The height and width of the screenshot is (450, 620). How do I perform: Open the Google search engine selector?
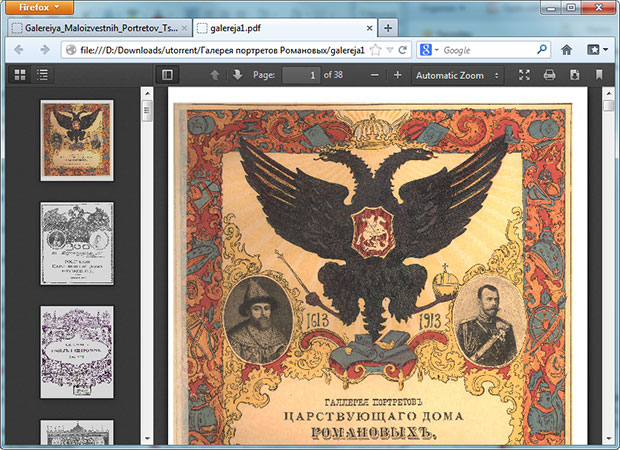(429, 50)
